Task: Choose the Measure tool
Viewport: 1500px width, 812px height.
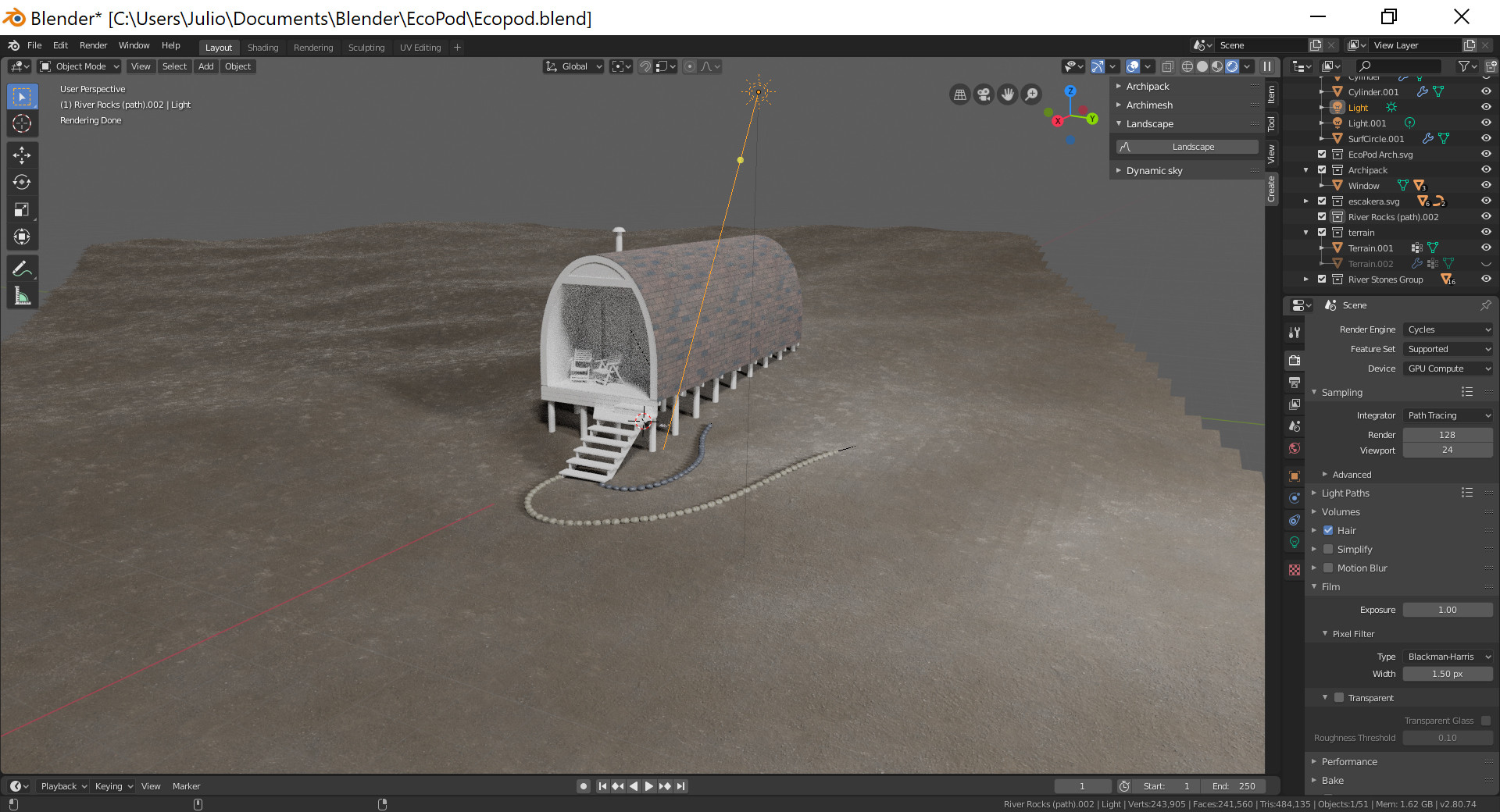Action: coord(22,295)
